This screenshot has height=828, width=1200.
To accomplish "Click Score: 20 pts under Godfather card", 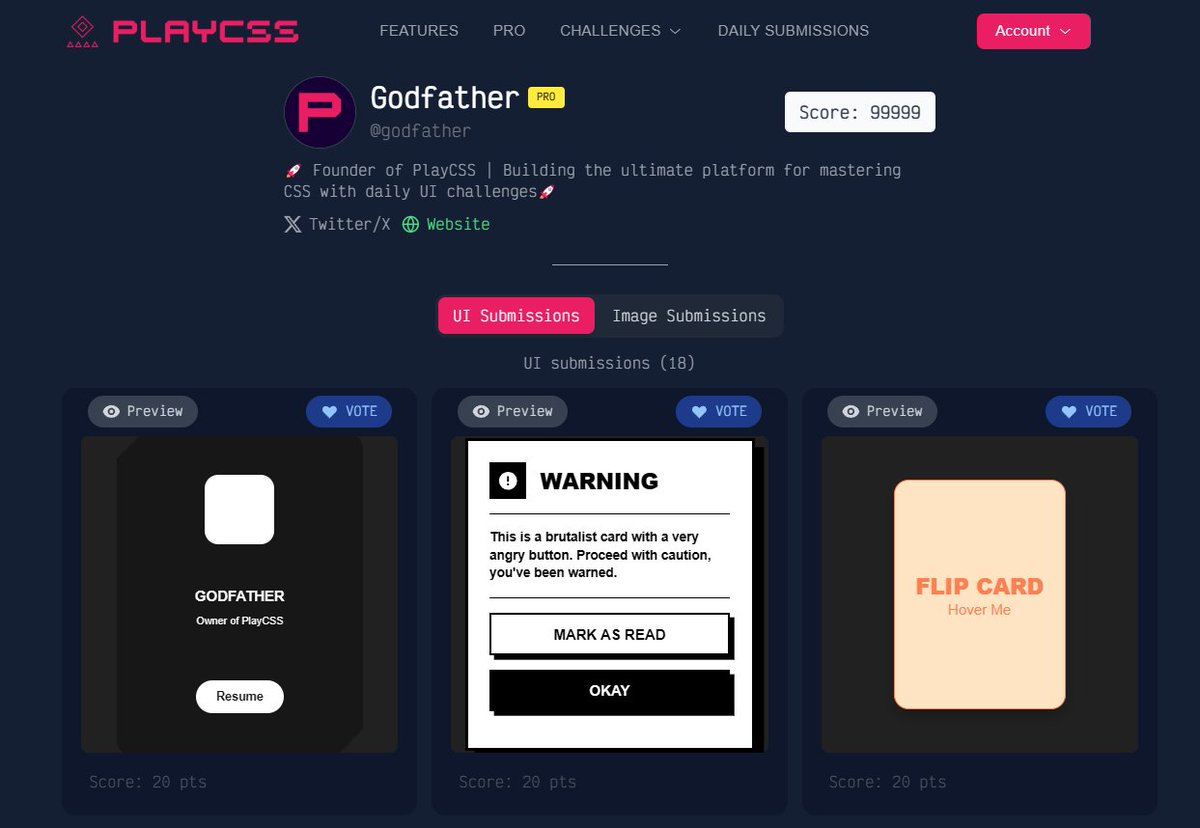I will coord(148,782).
